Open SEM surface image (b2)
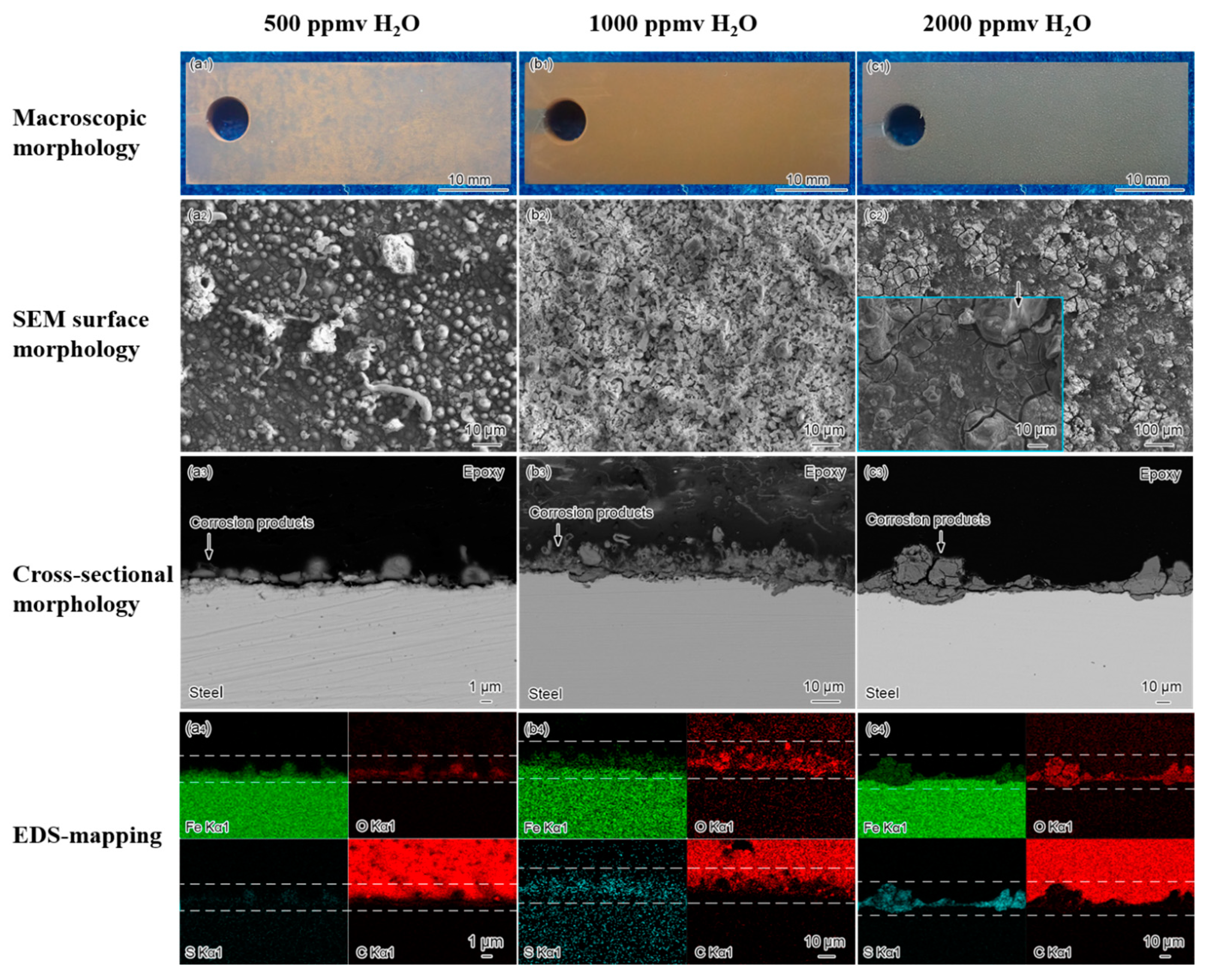This screenshot has width=1208, height=980. [686, 326]
